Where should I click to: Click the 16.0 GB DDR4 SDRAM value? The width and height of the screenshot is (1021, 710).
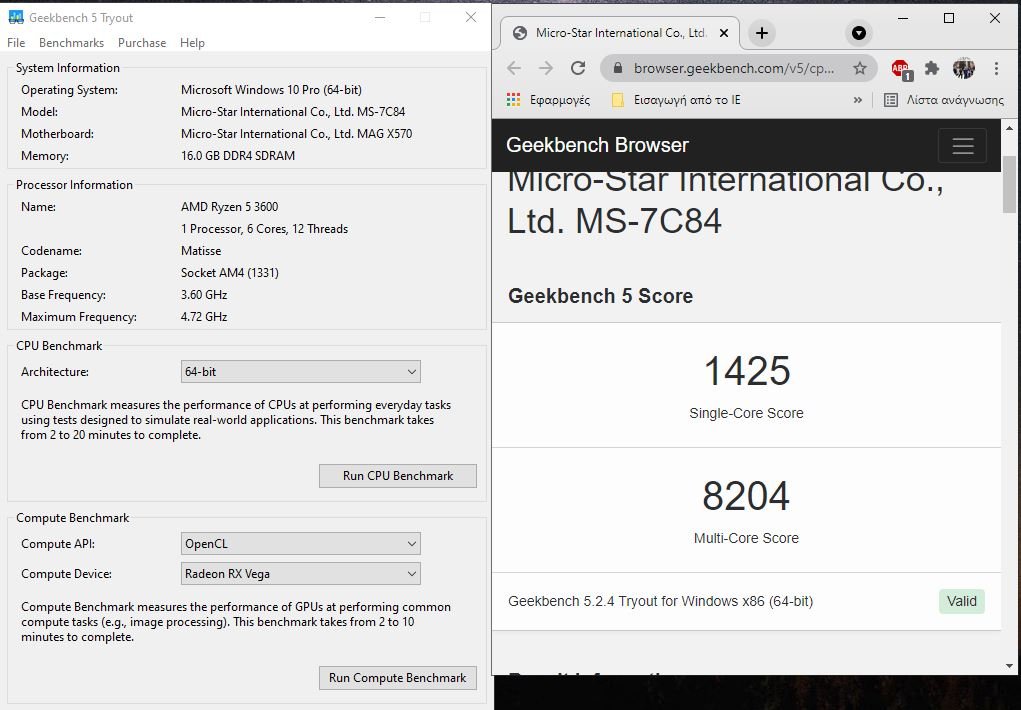point(238,156)
